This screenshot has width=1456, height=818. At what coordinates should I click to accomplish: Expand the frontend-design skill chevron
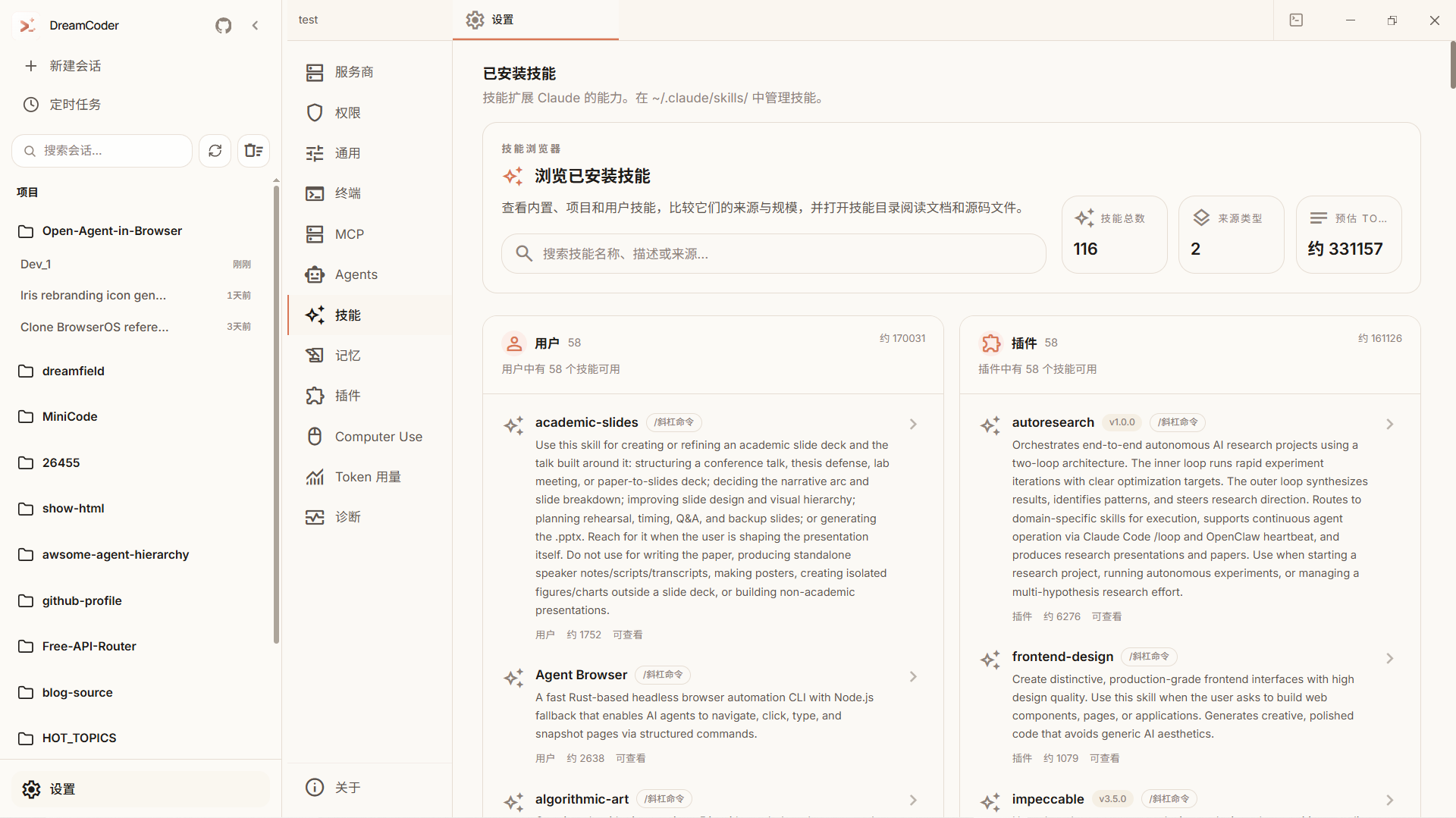pyautogui.click(x=1390, y=659)
